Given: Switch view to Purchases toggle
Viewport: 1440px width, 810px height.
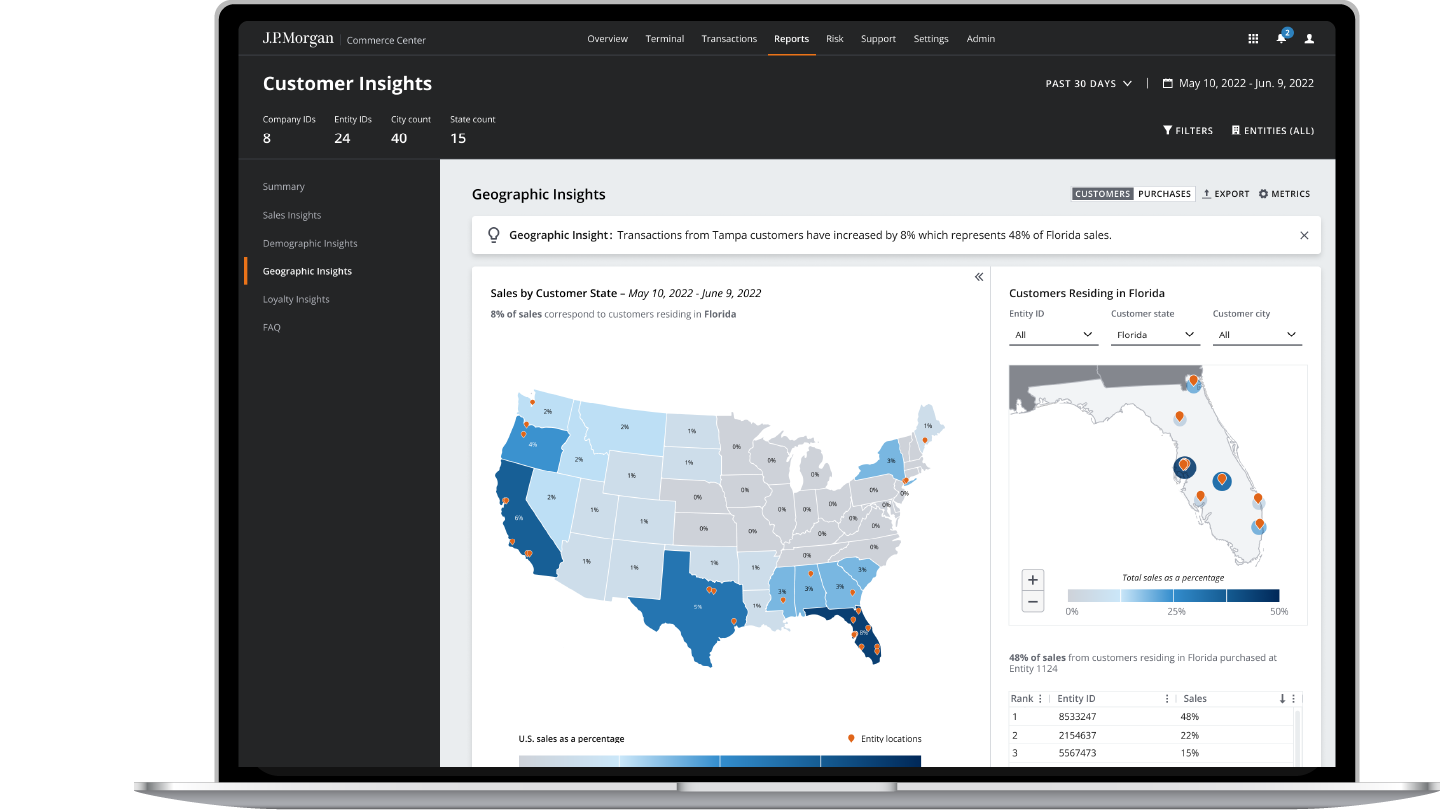Looking at the screenshot, I should pos(1164,194).
